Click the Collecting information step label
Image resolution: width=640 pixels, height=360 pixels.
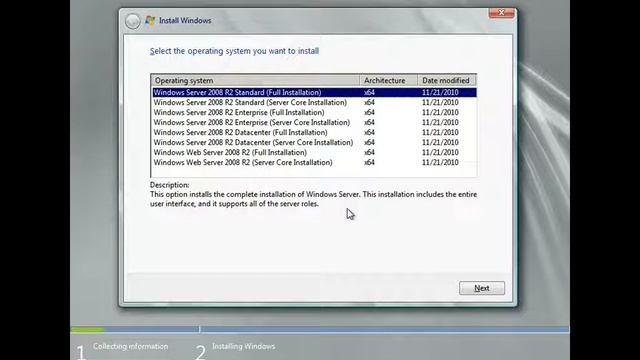coord(130,347)
